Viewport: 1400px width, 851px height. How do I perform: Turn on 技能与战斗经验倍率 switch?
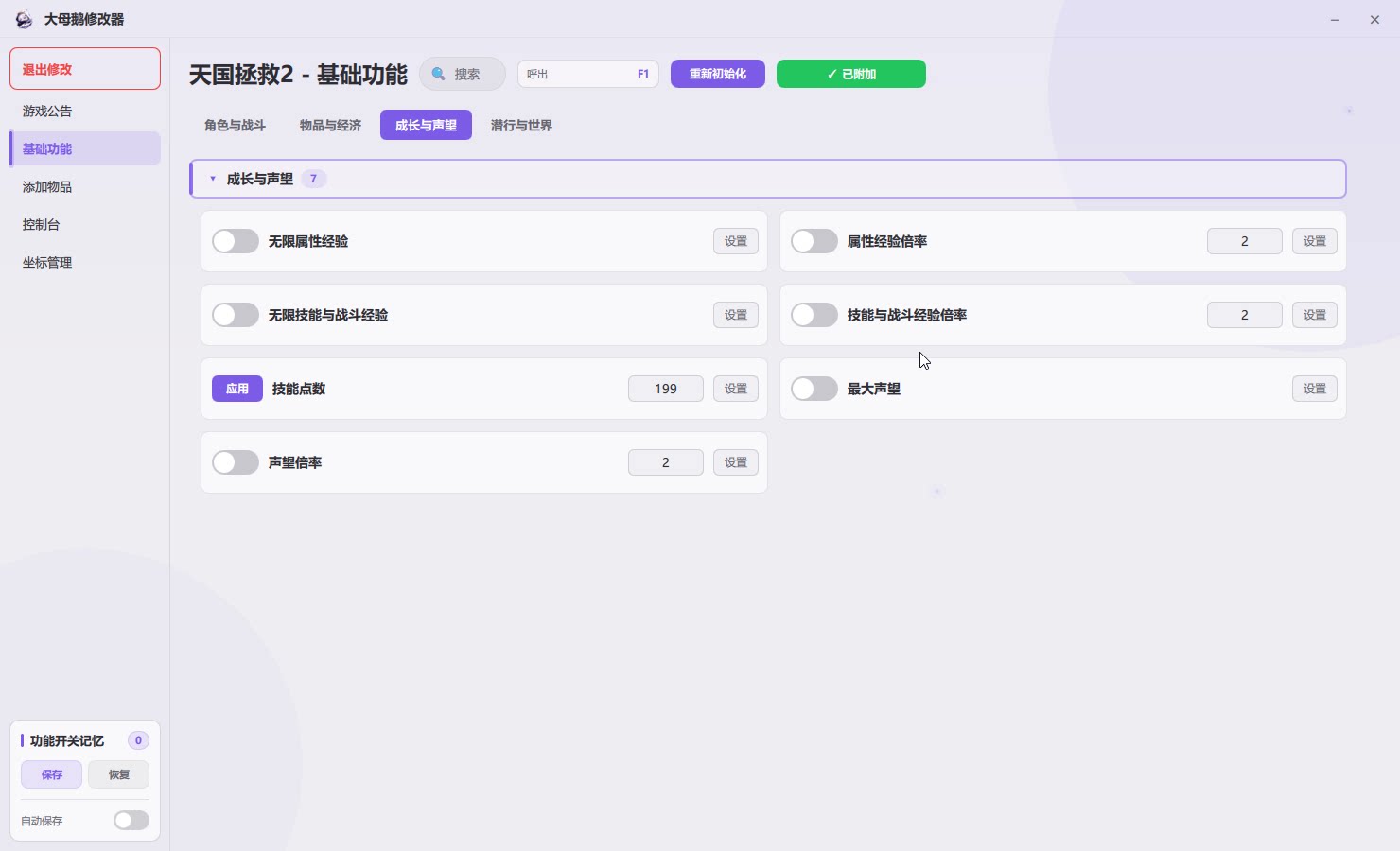[x=814, y=315]
